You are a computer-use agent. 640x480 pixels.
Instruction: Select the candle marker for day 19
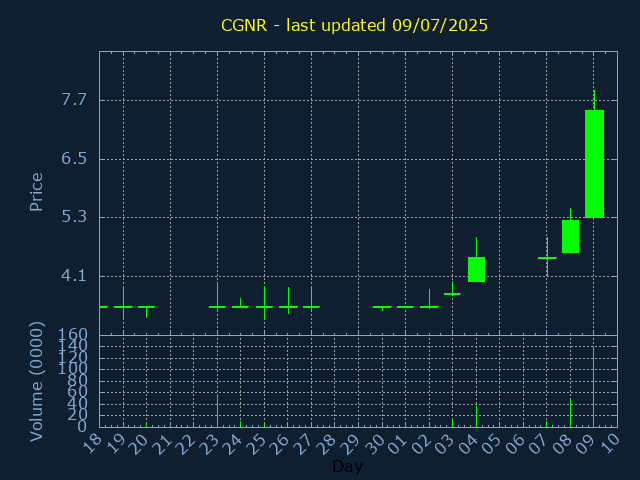tap(123, 307)
